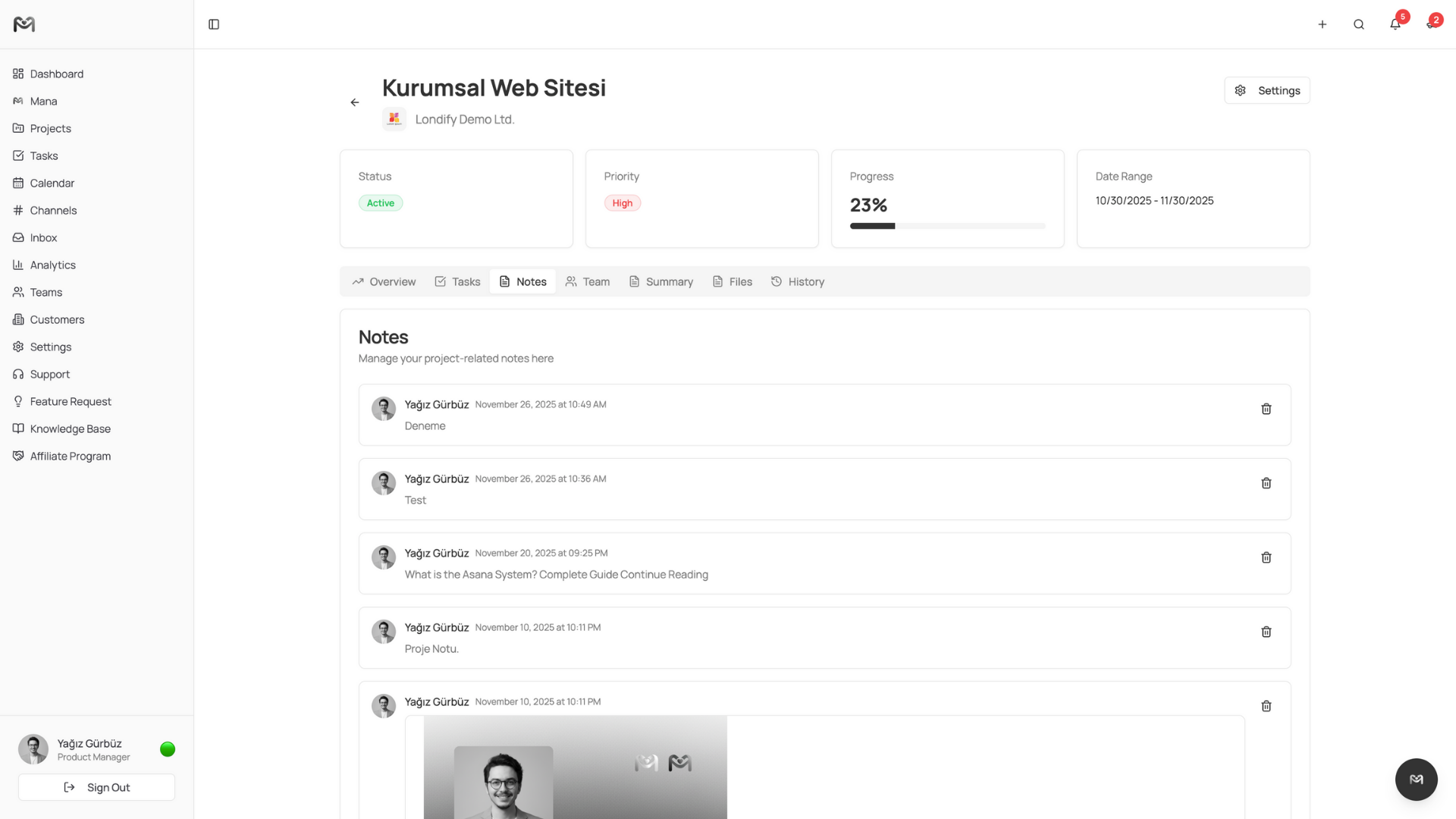
Task: Click the 23% progress bar
Action: (x=947, y=225)
